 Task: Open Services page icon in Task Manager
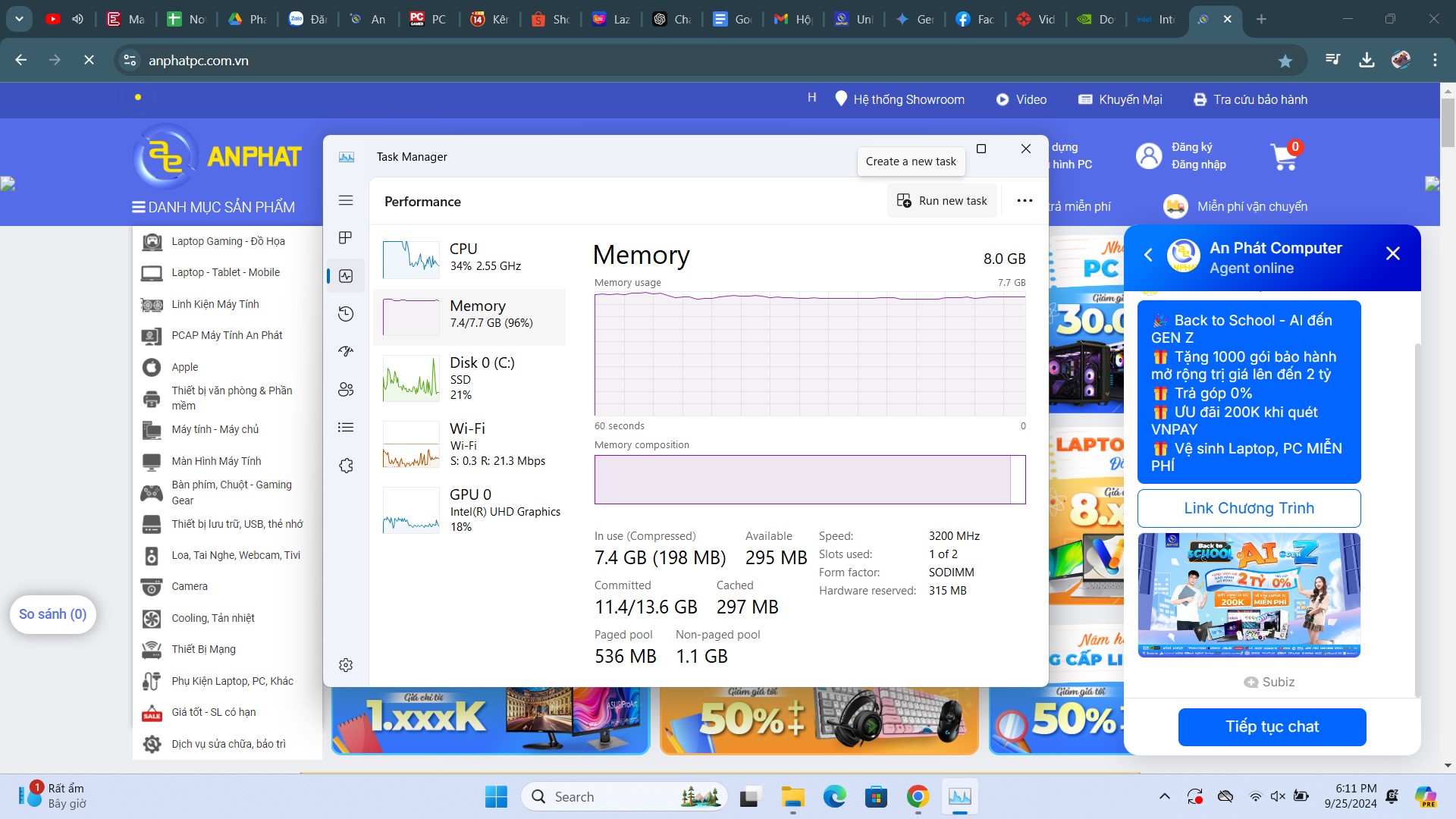(x=346, y=466)
